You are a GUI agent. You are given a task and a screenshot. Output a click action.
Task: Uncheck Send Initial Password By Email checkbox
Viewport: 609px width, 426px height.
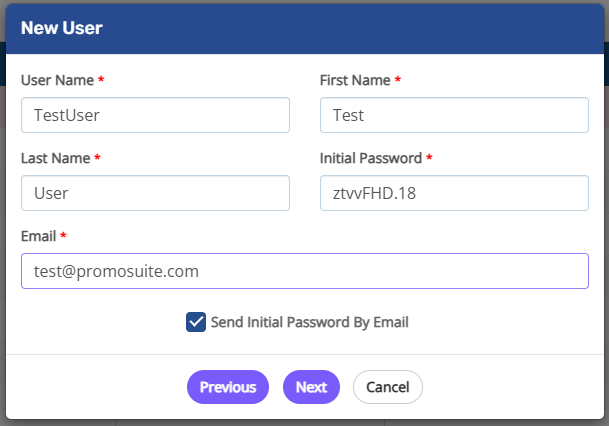pyautogui.click(x=196, y=322)
